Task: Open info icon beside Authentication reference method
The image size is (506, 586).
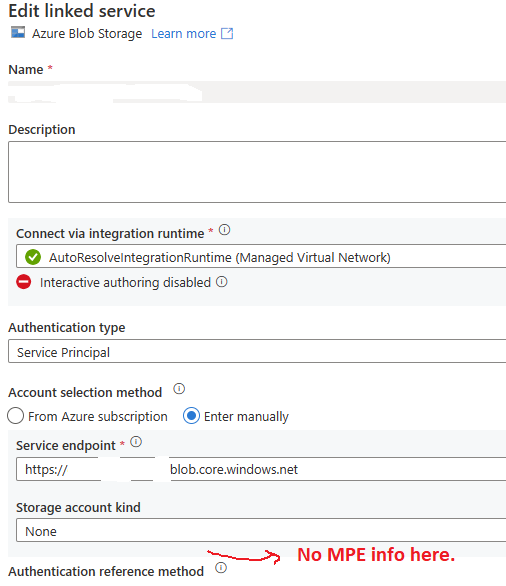Action: (221, 568)
